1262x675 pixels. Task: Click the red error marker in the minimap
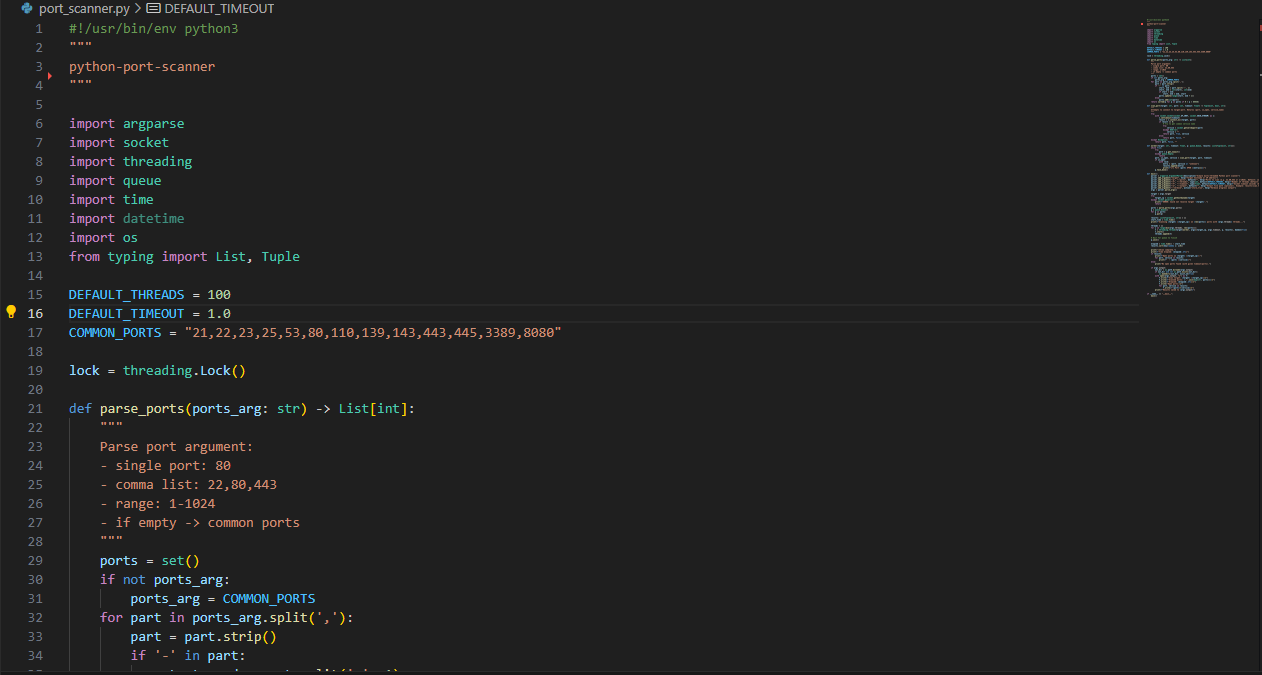1142,23
